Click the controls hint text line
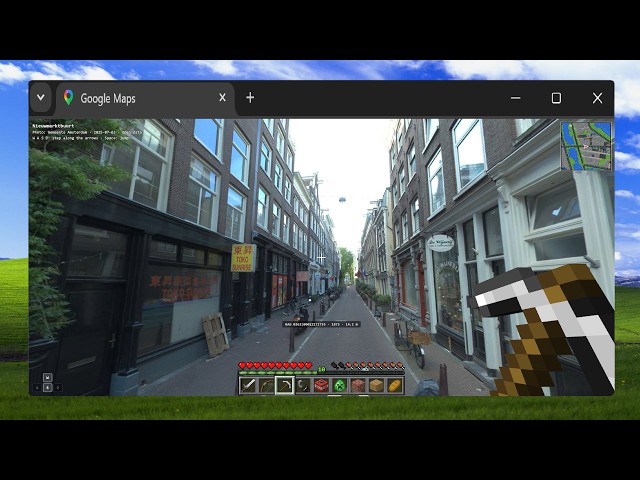 tap(80, 138)
